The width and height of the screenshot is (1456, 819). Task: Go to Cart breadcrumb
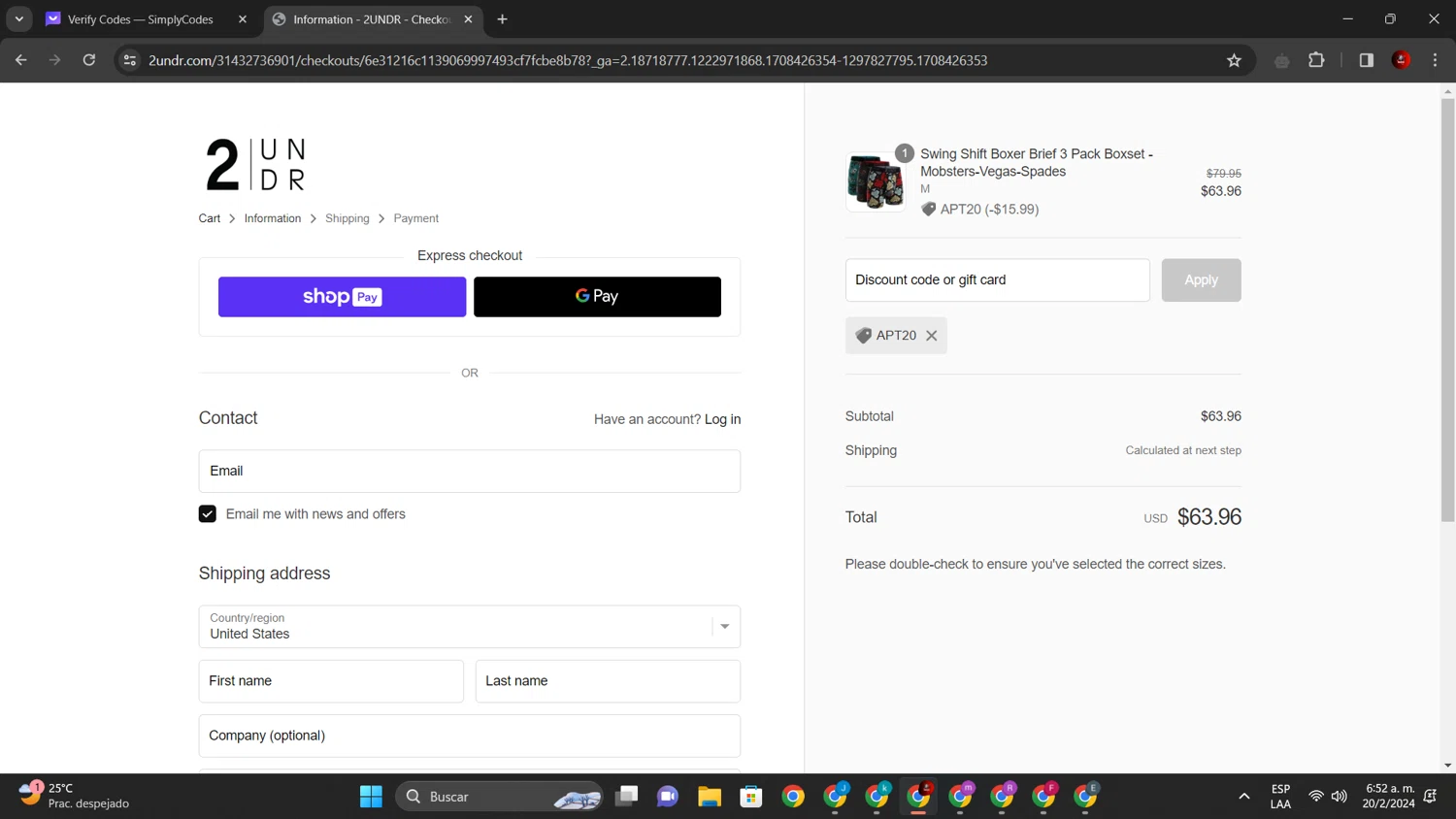click(x=210, y=218)
